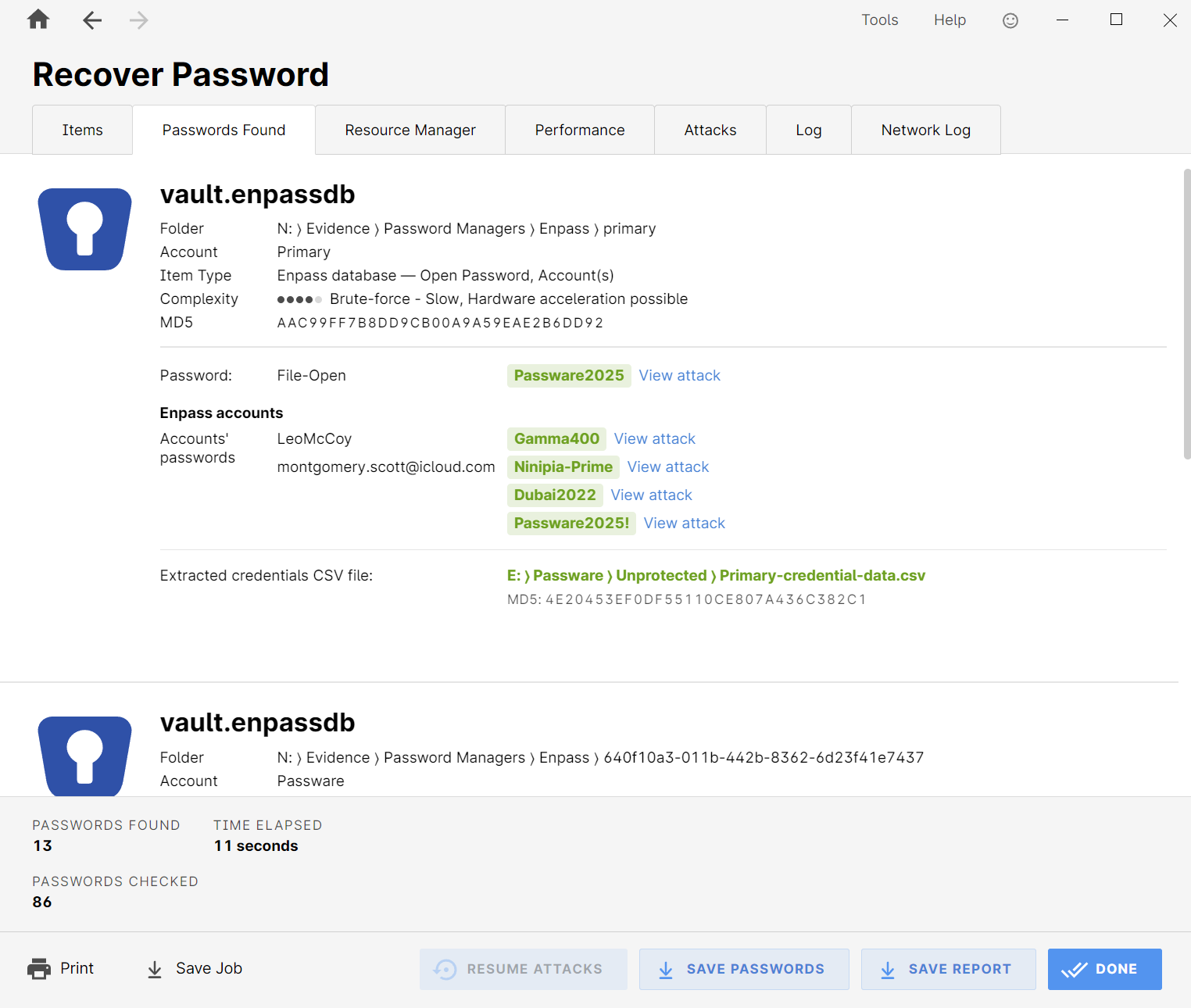Click View attack beside Gamma400
Screen dimensions: 1191x1008
tap(654, 438)
